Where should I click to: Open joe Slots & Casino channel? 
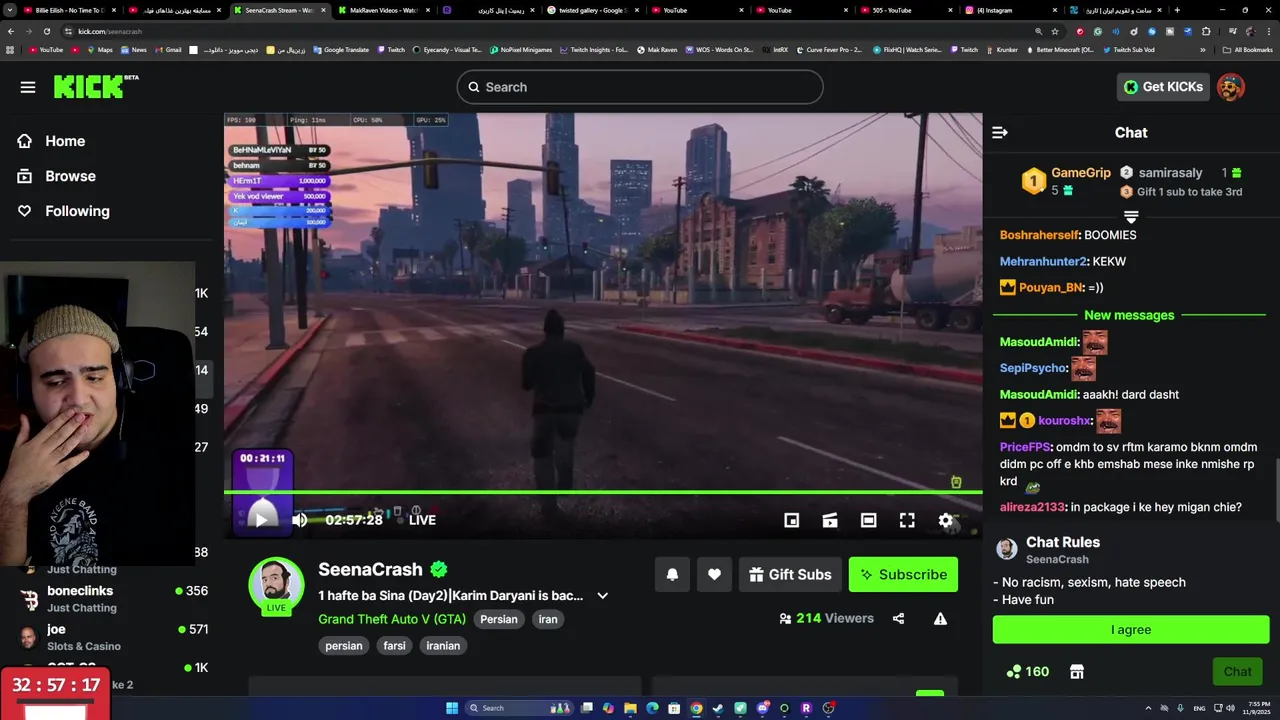(113, 637)
